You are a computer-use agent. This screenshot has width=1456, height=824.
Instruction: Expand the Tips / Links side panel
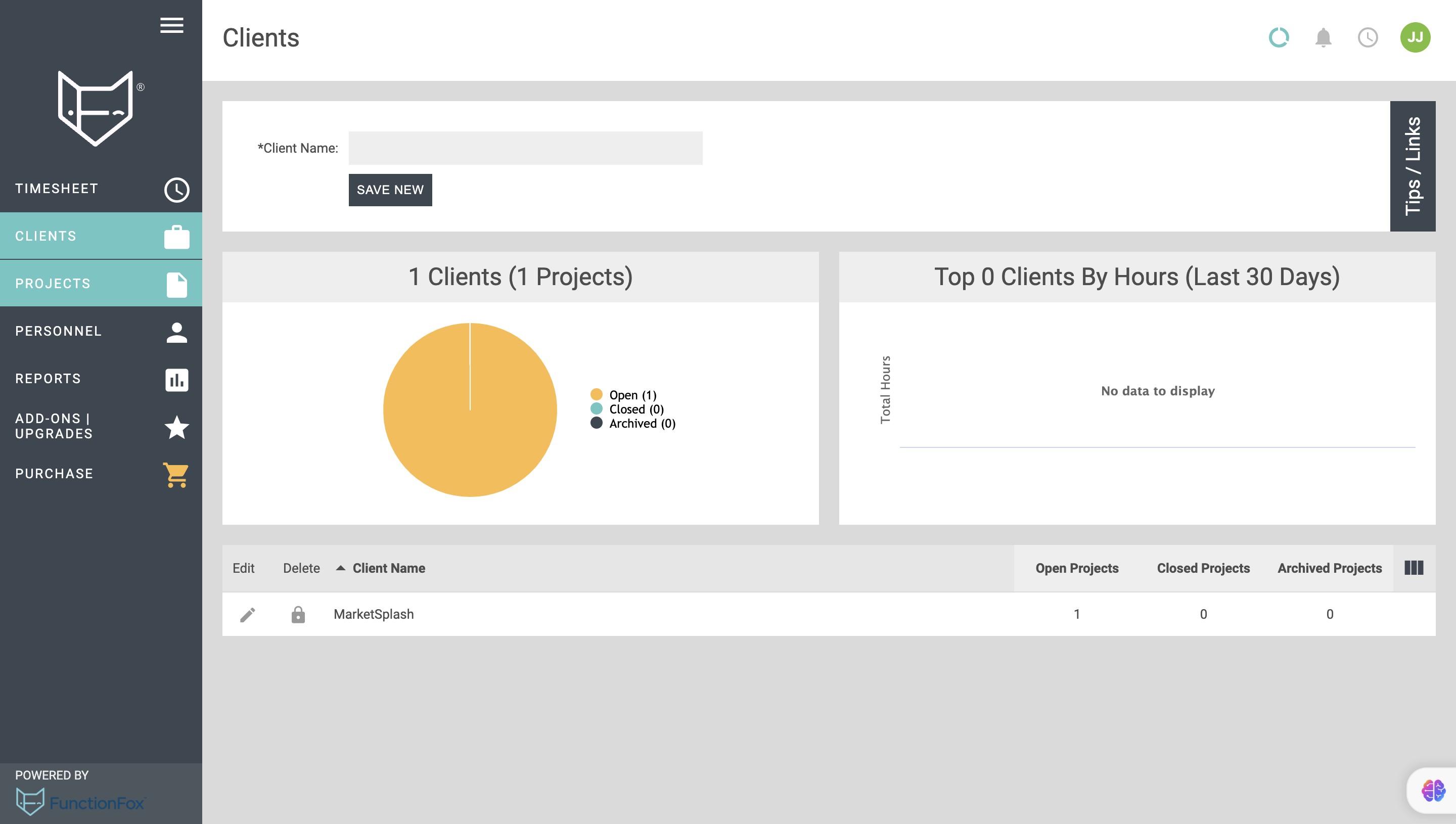(1412, 166)
